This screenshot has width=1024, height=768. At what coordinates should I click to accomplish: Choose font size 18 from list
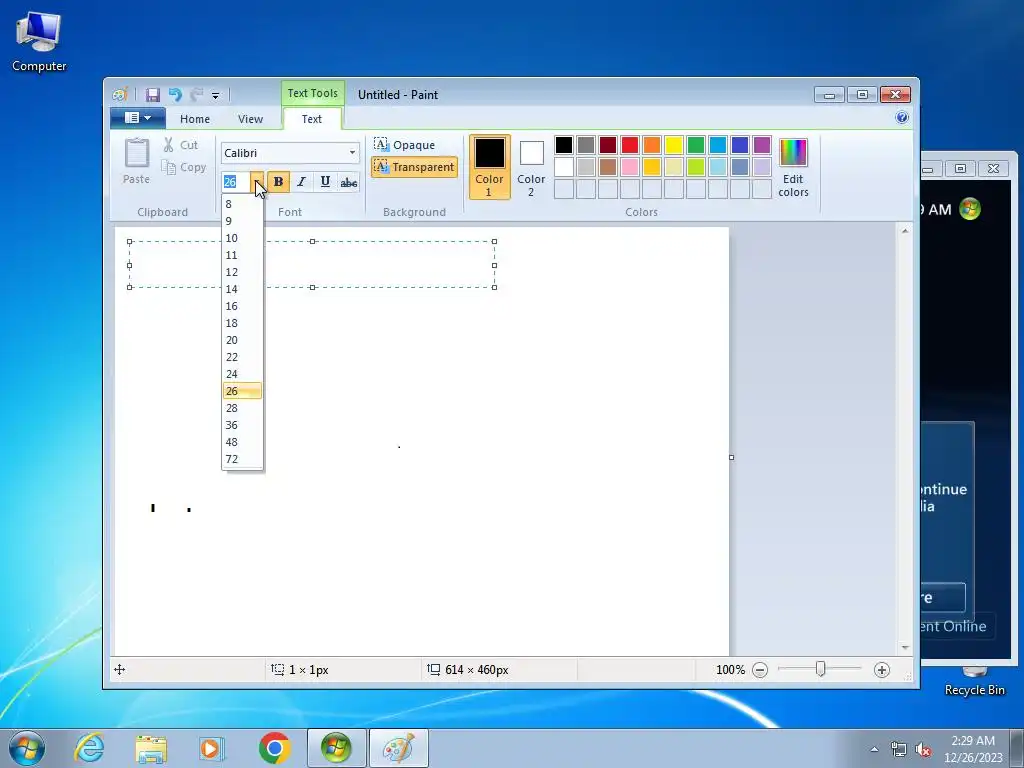tap(242, 323)
